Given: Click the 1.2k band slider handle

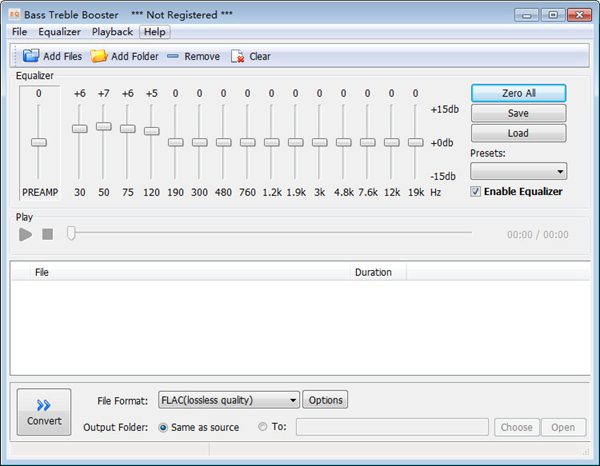Looking at the screenshot, I should 272,142.
